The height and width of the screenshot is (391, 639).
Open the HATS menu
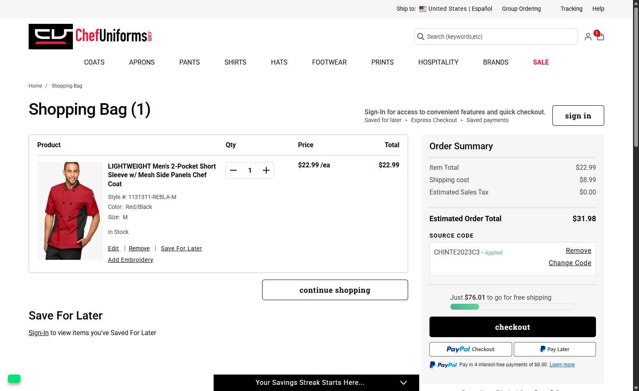coord(279,62)
